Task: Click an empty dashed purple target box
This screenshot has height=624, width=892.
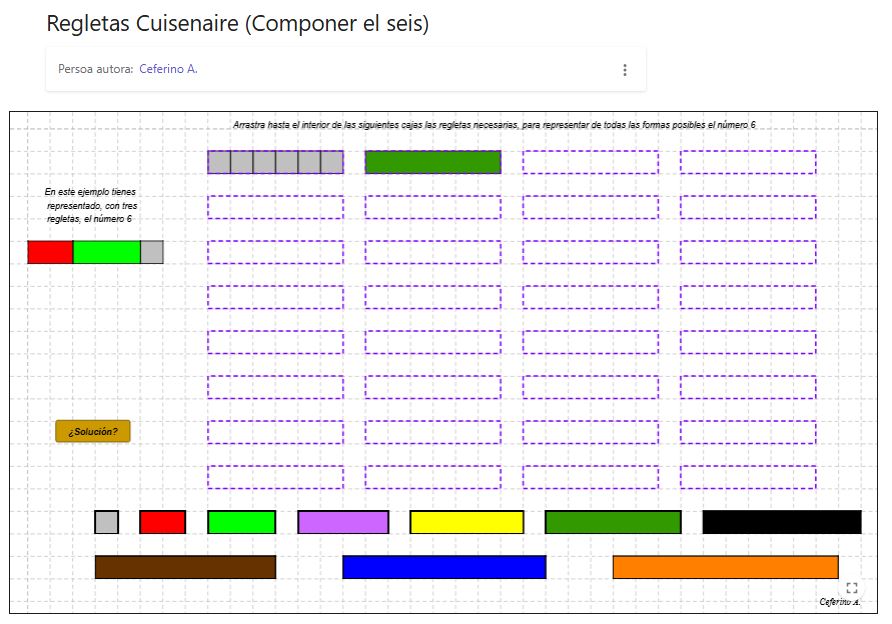Action: pos(275,208)
